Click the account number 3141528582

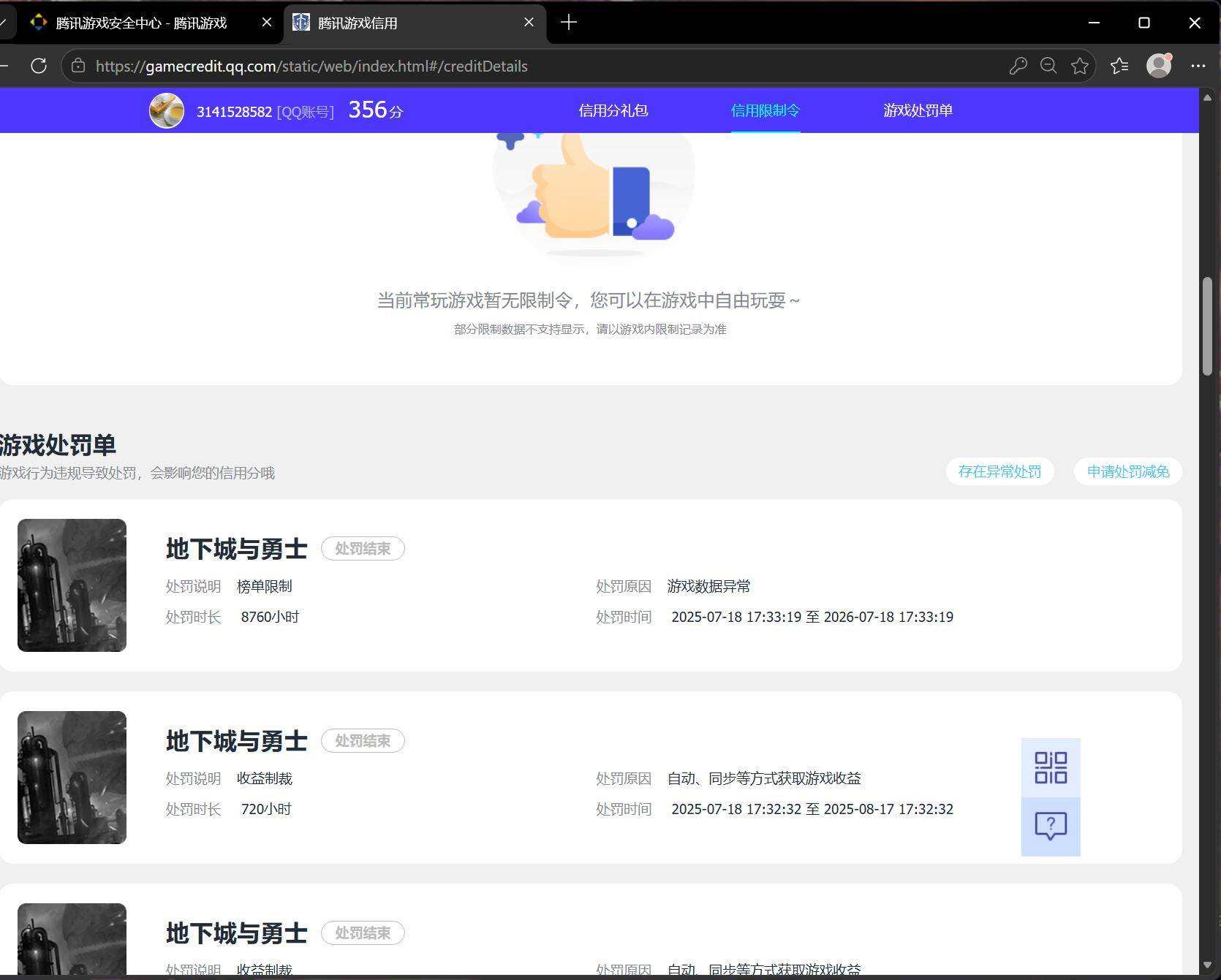coord(234,112)
